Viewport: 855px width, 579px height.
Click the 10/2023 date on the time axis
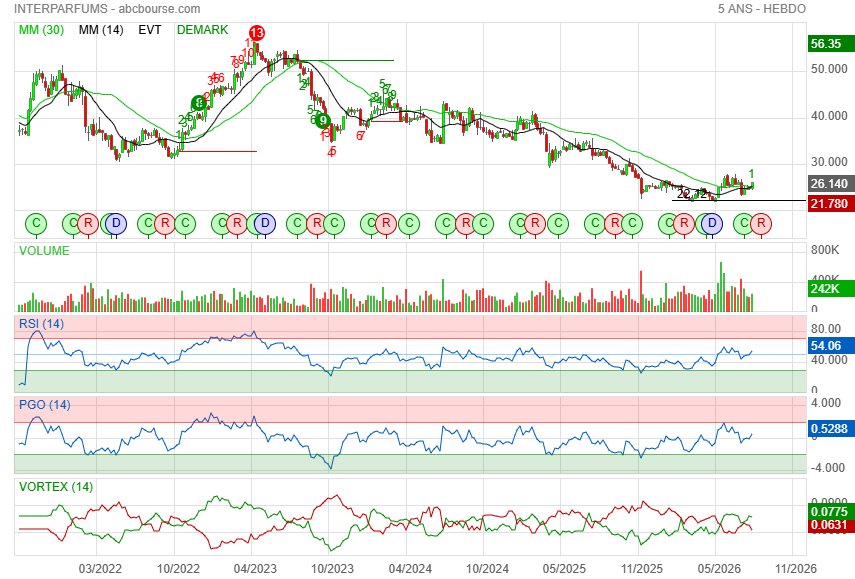pyautogui.click(x=332, y=569)
